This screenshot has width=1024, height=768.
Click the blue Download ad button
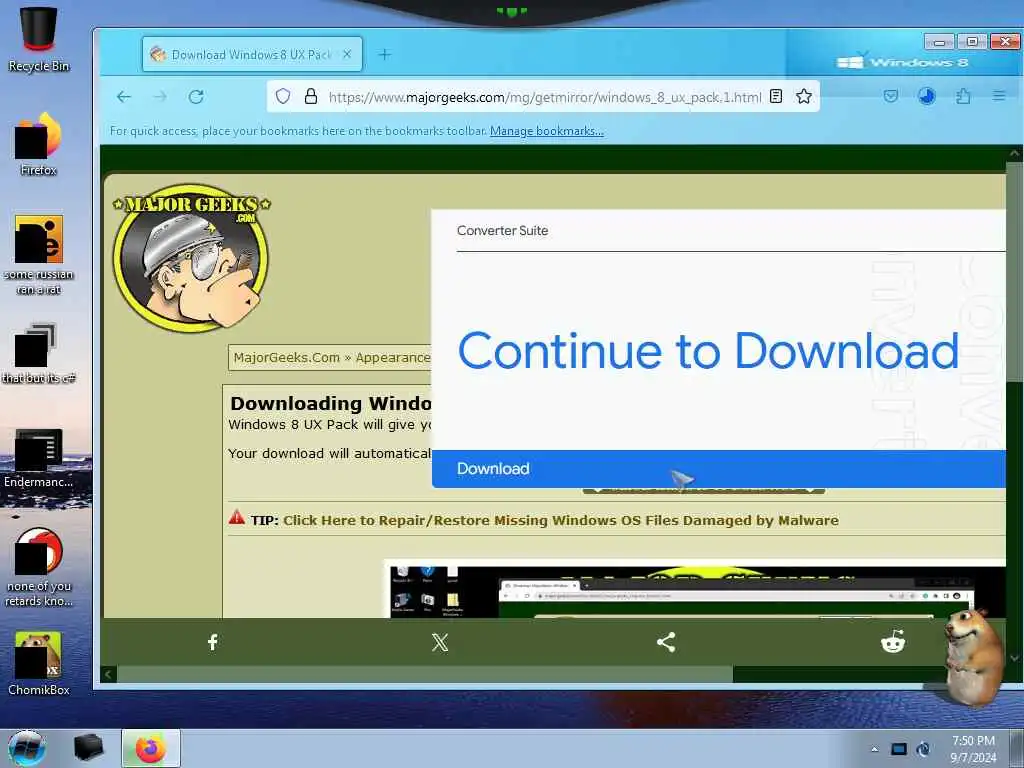[718, 468]
